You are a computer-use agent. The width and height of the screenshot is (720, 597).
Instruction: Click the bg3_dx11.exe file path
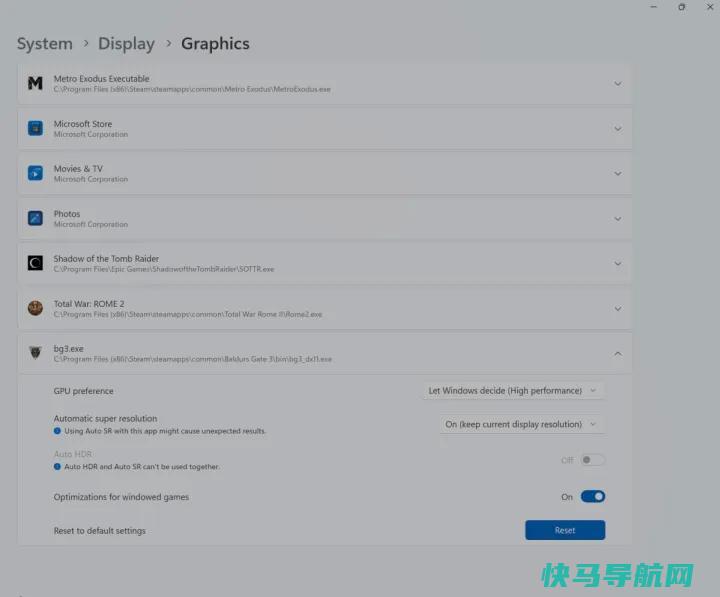[192, 359]
